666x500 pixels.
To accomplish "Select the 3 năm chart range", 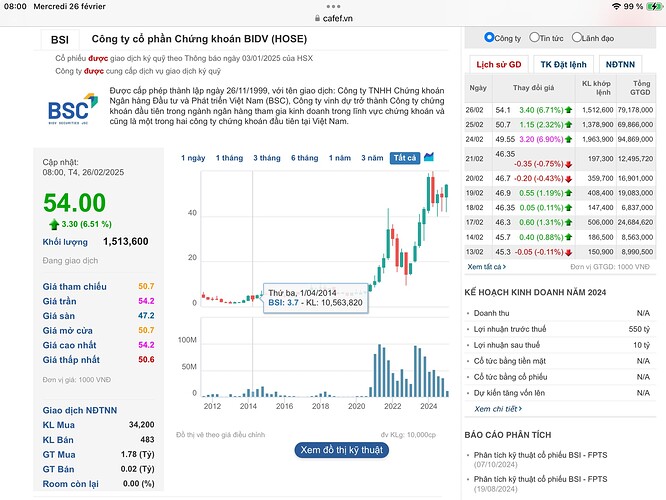I will [x=372, y=158].
